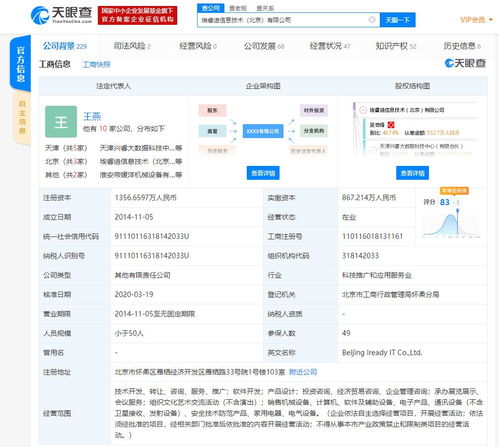Open the 公司发展 tab
Image resolution: width=499 pixels, height=447 pixels.
tap(264, 46)
